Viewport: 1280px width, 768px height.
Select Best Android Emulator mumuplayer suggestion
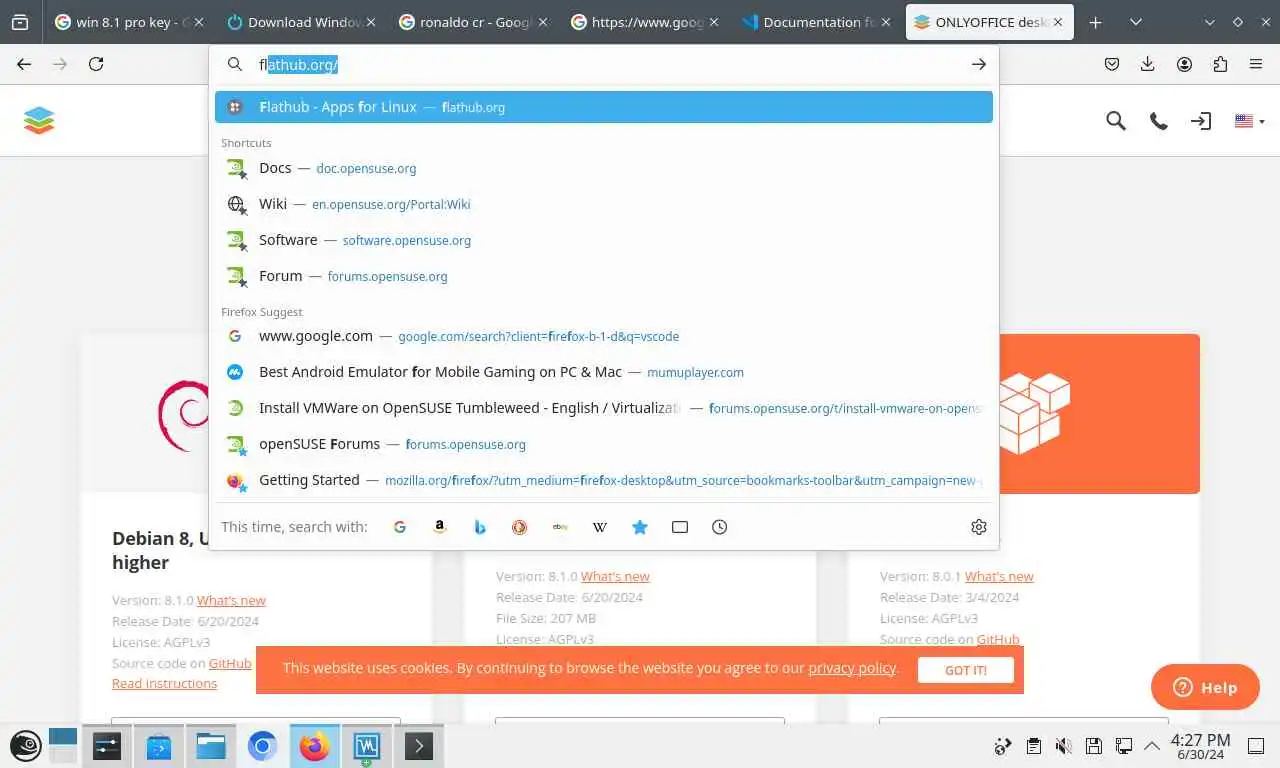coord(604,372)
